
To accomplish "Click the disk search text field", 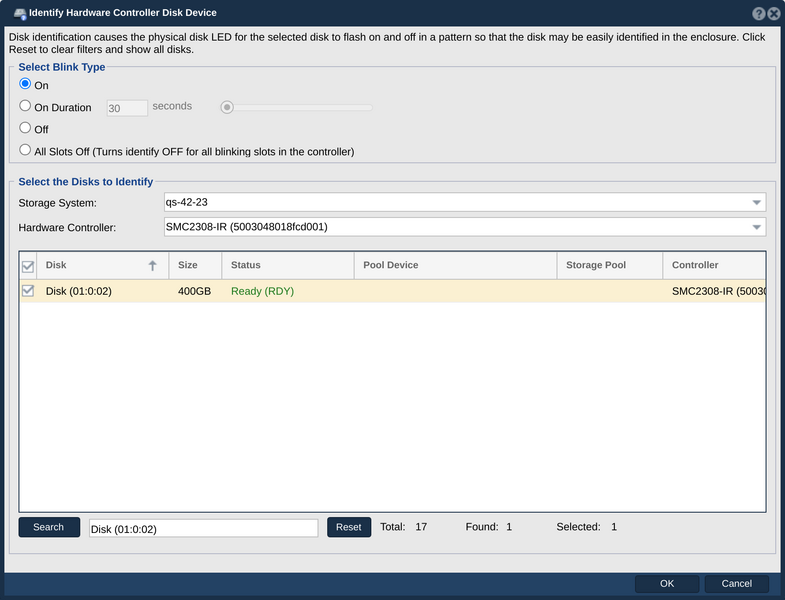I will [203, 528].
